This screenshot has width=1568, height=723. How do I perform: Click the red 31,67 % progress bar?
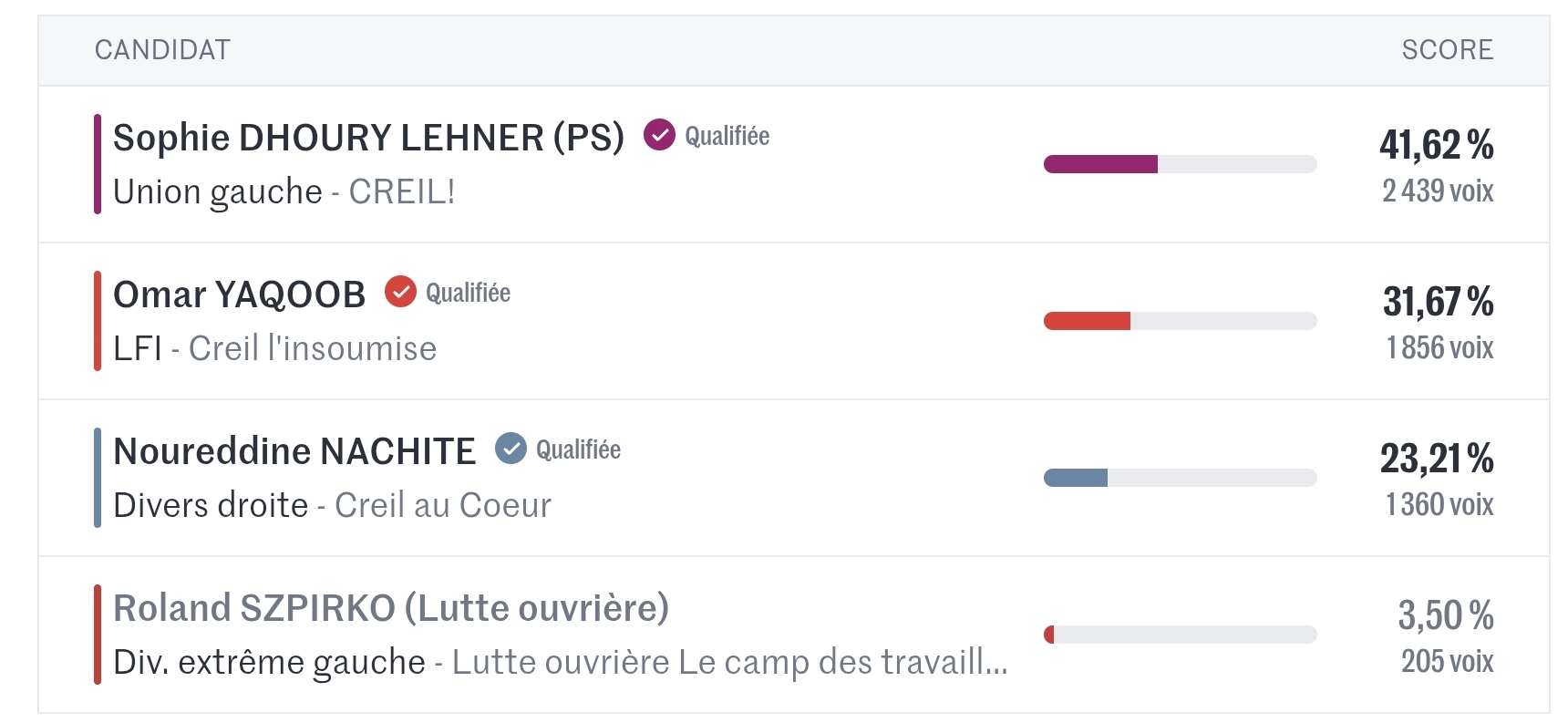1180,321
